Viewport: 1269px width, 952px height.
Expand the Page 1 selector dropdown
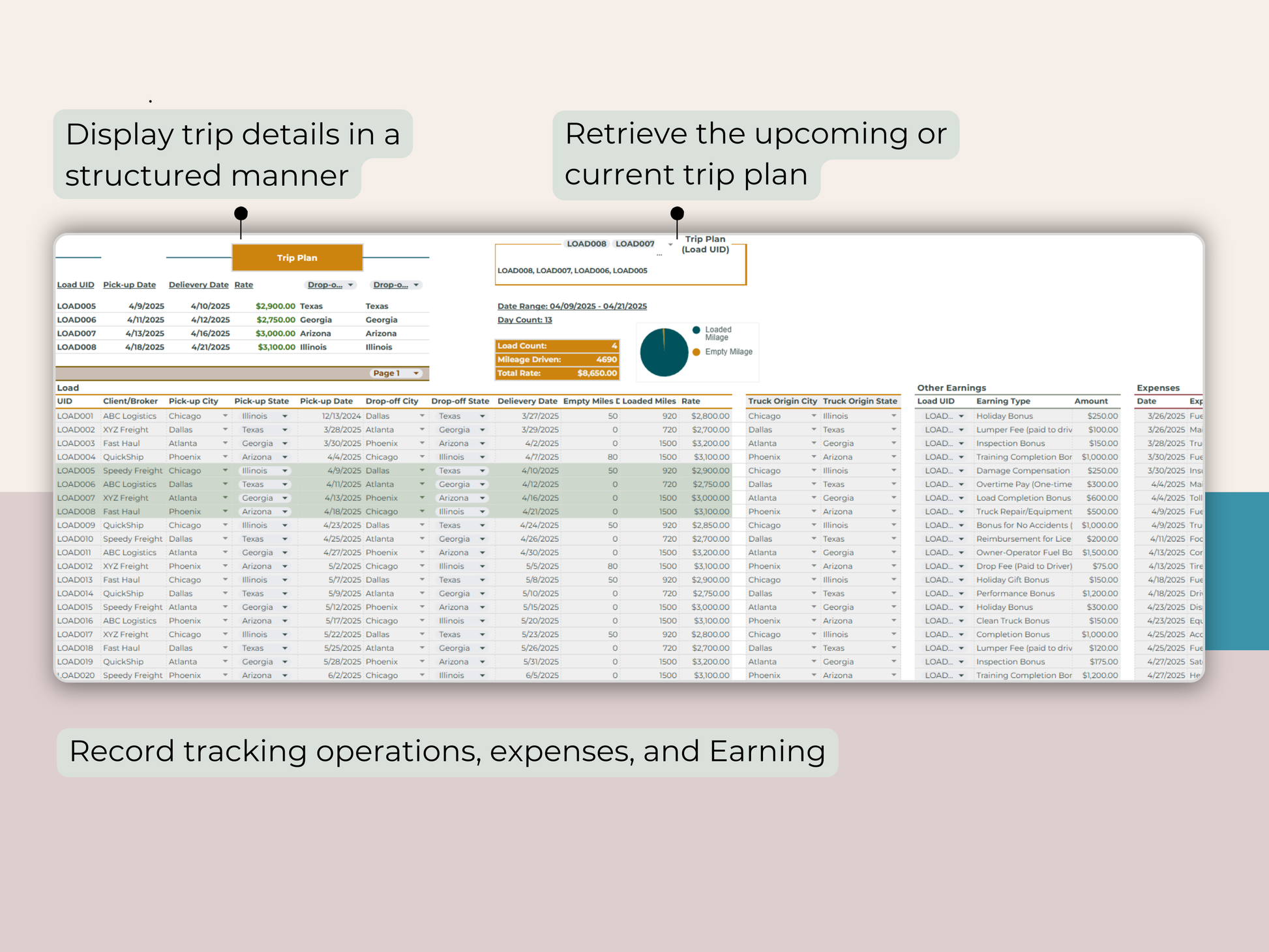tap(416, 373)
